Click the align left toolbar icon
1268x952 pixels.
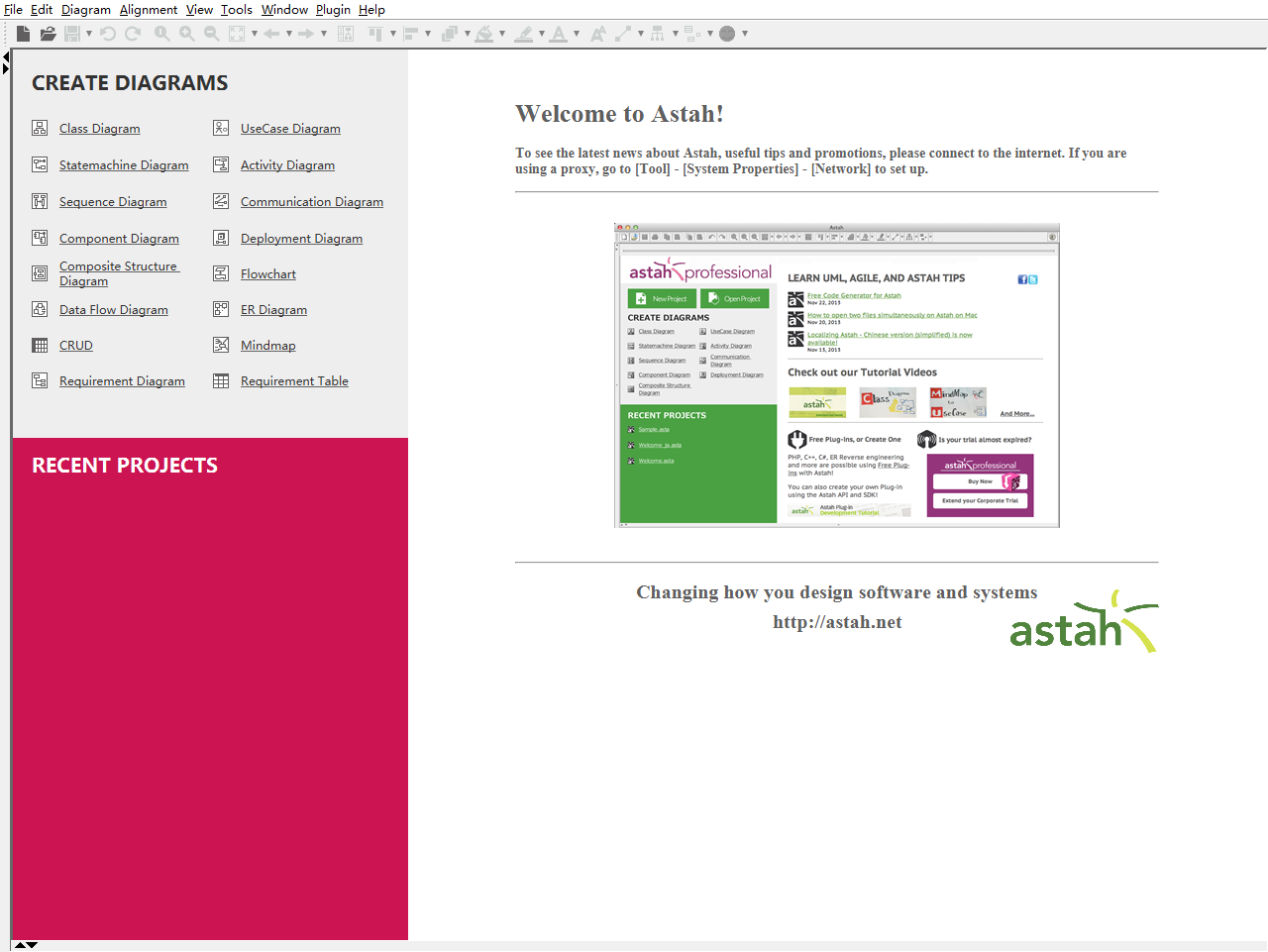pos(410,34)
